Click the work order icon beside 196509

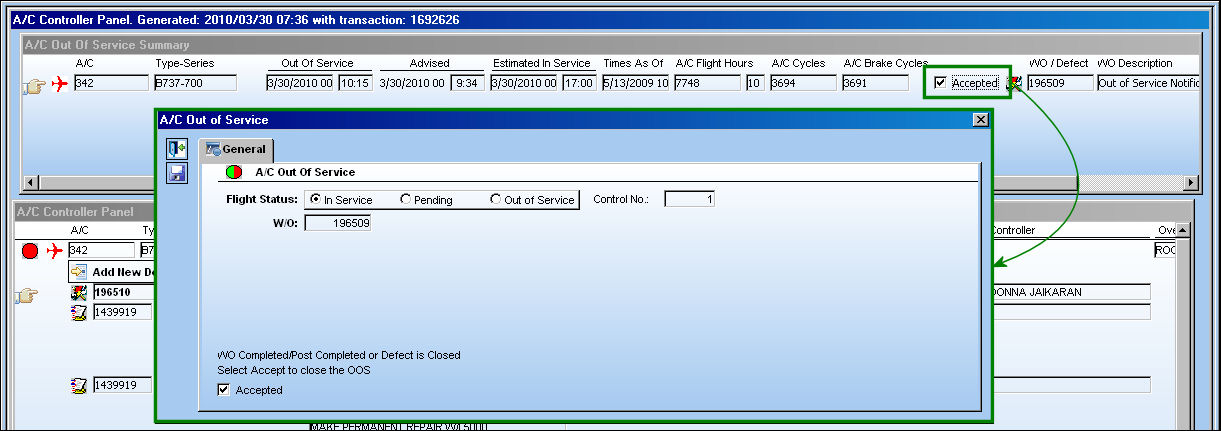(x=1014, y=83)
